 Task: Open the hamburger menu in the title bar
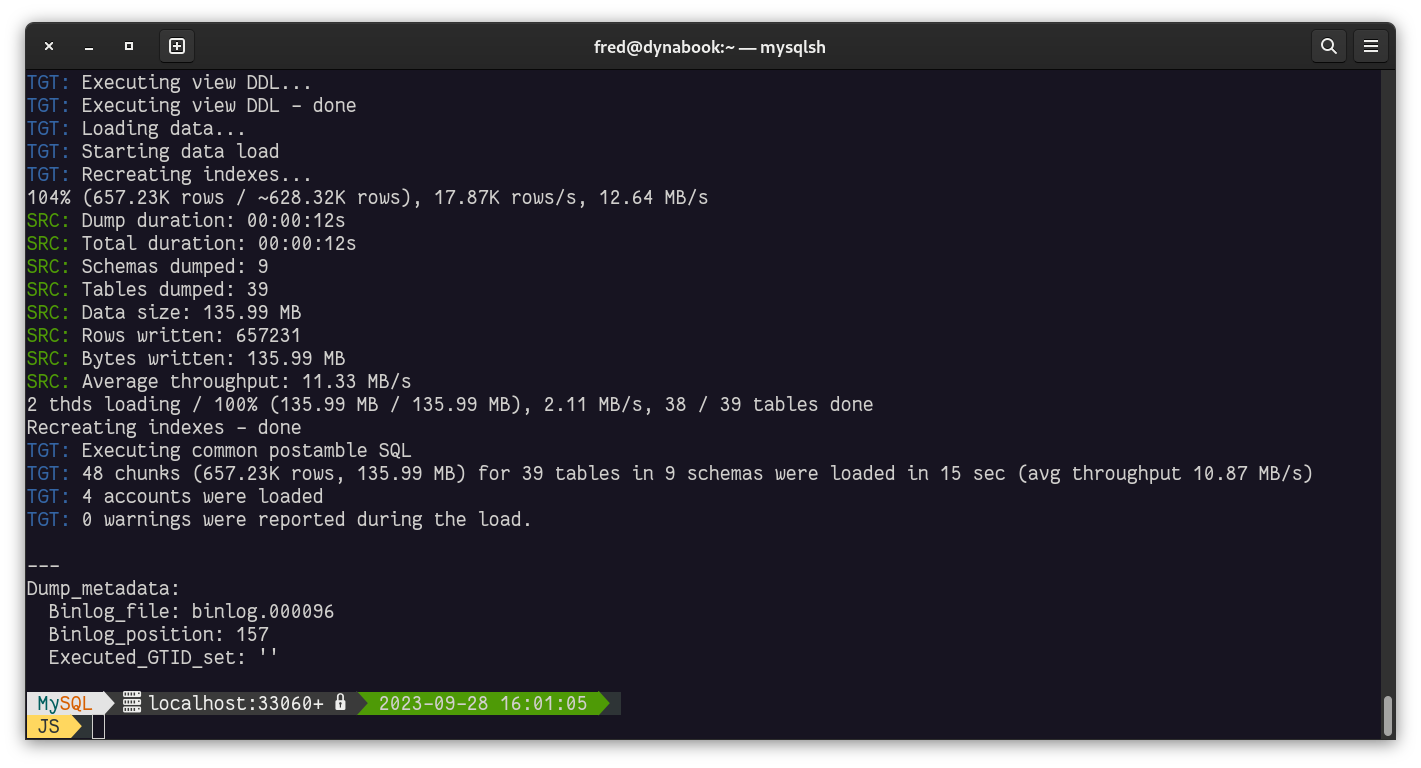tap(1371, 46)
